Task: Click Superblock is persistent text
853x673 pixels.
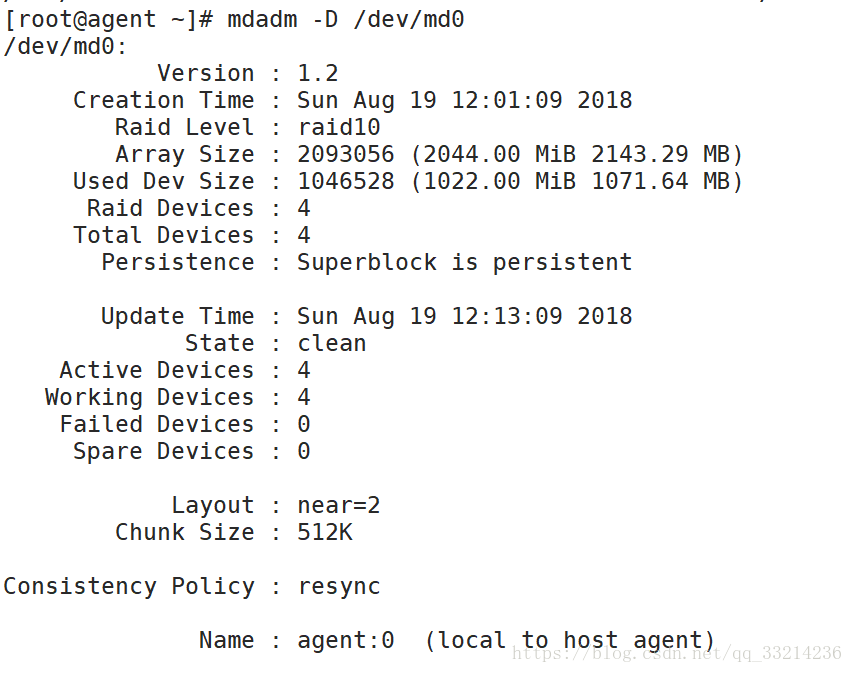Action: (x=465, y=262)
